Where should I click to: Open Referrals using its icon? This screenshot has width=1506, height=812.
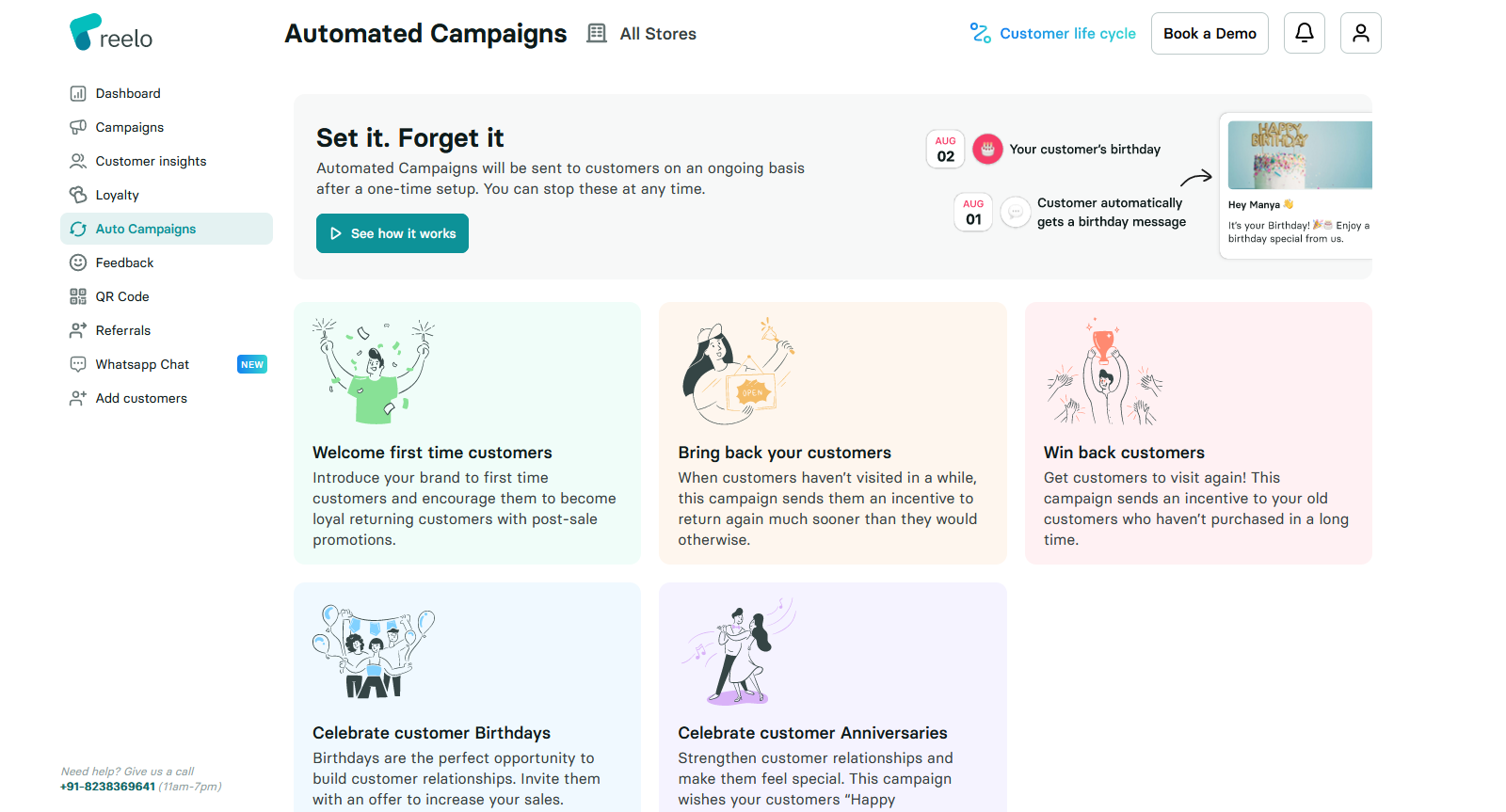click(78, 330)
